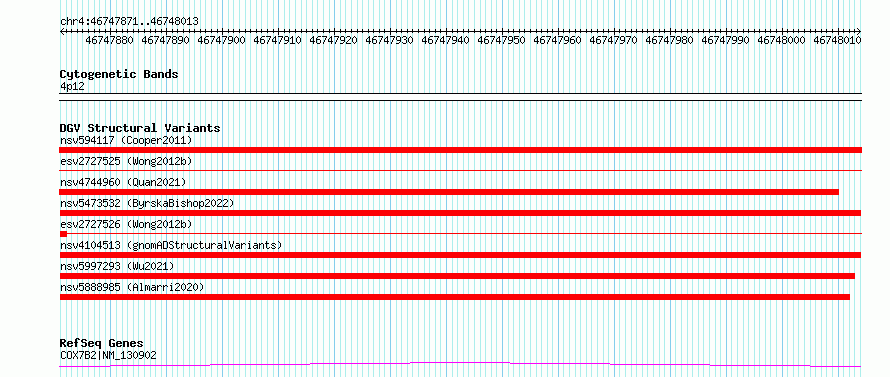
Task: Click the 4p12 cytogenetic band bar
Action: (x=460, y=97)
